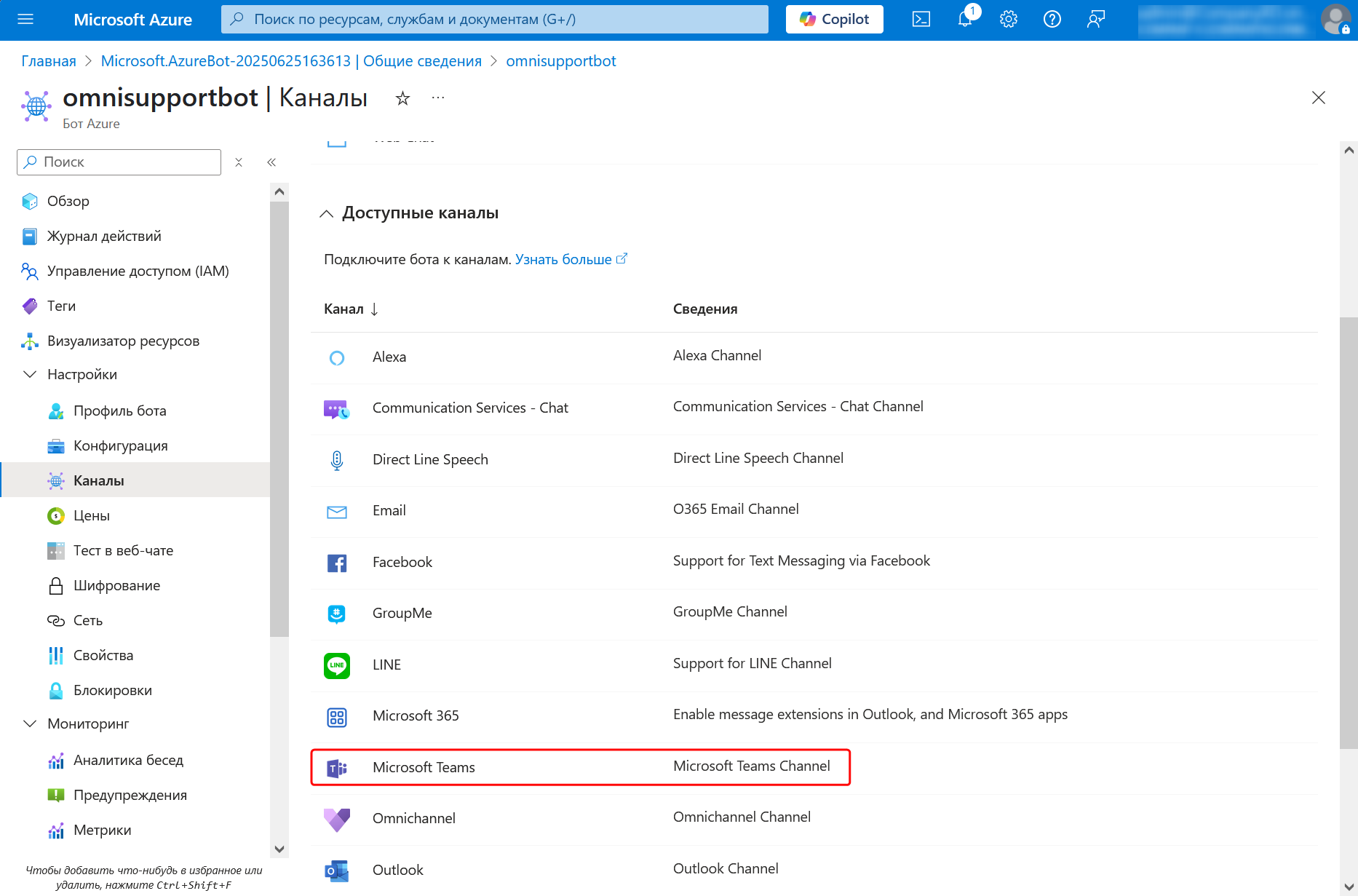Click the Microsoft Azure home title
Image resolution: width=1358 pixels, height=896 pixels.
pos(133,20)
